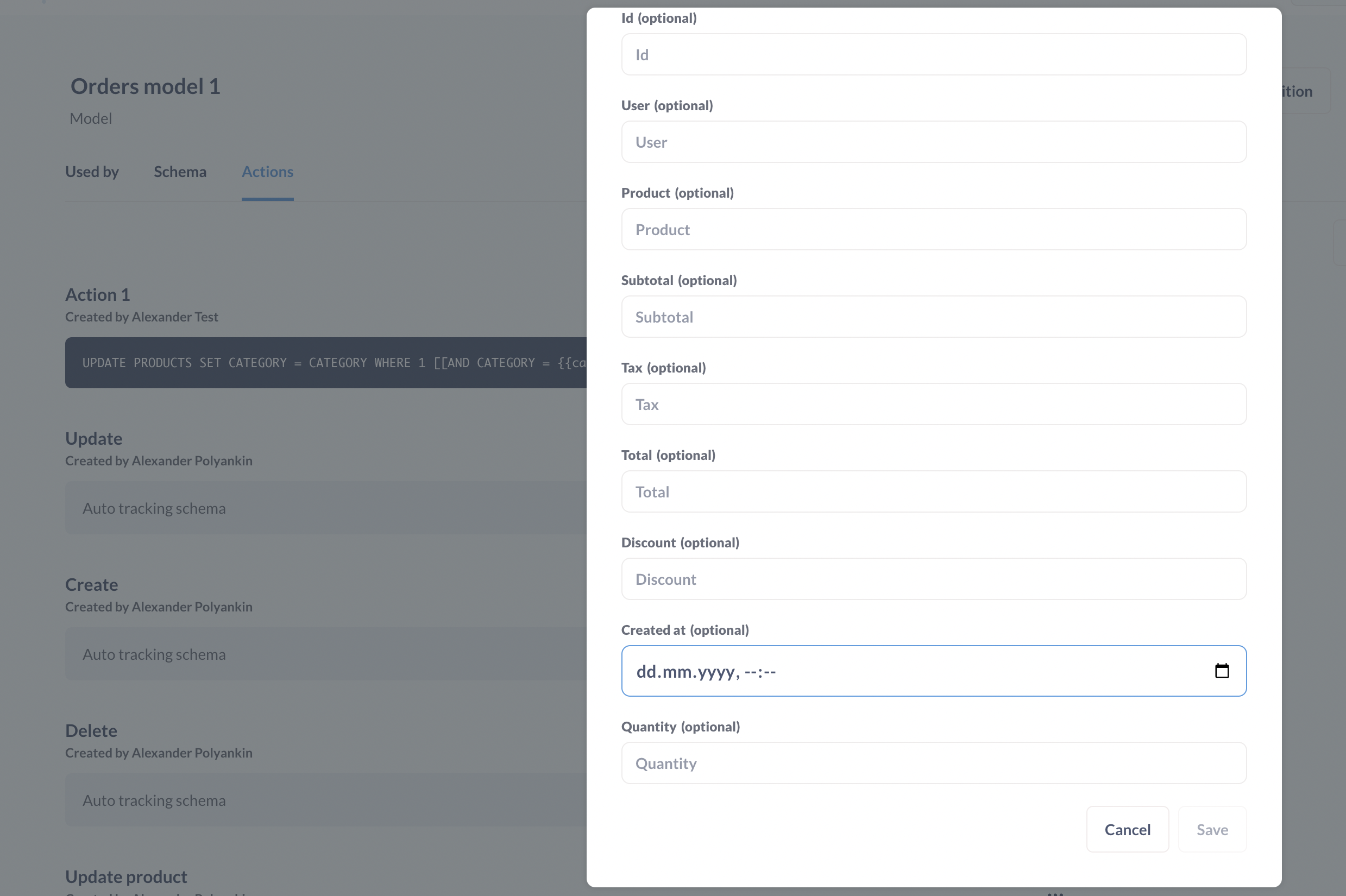The image size is (1346, 896).
Task: Click the Total input field
Action: (x=933, y=491)
